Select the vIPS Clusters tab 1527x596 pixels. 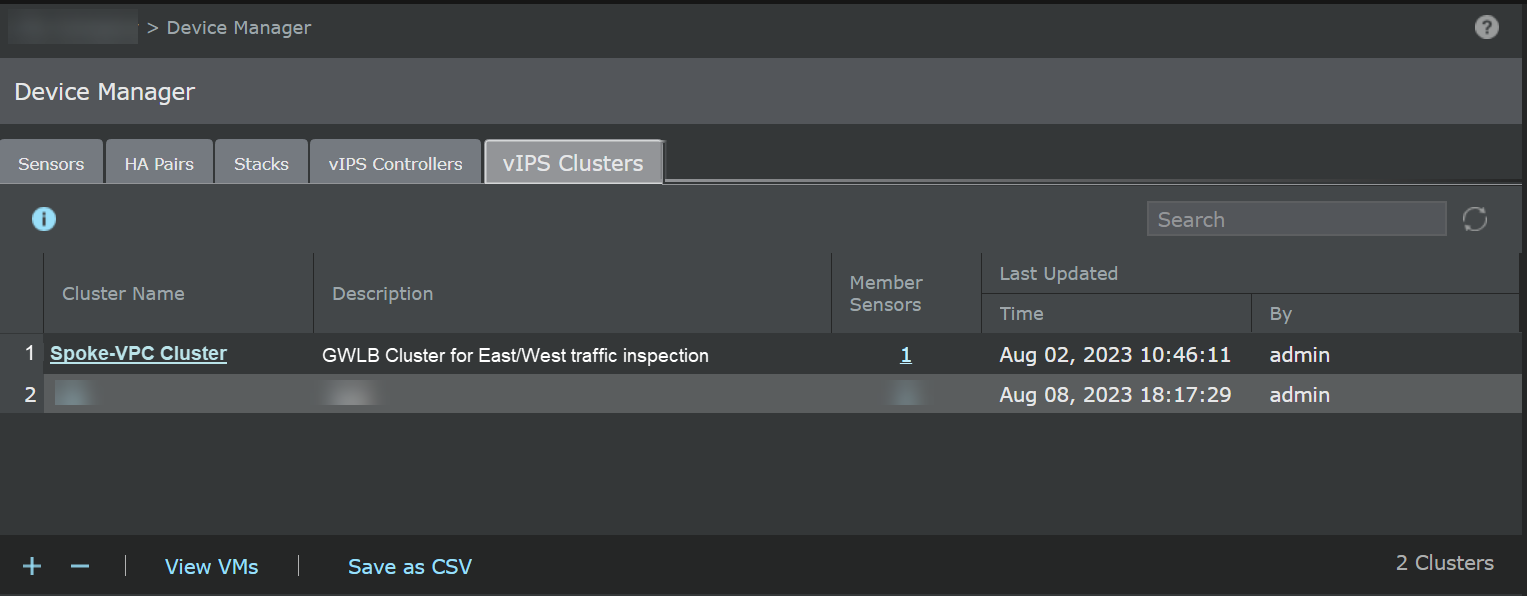pos(573,163)
